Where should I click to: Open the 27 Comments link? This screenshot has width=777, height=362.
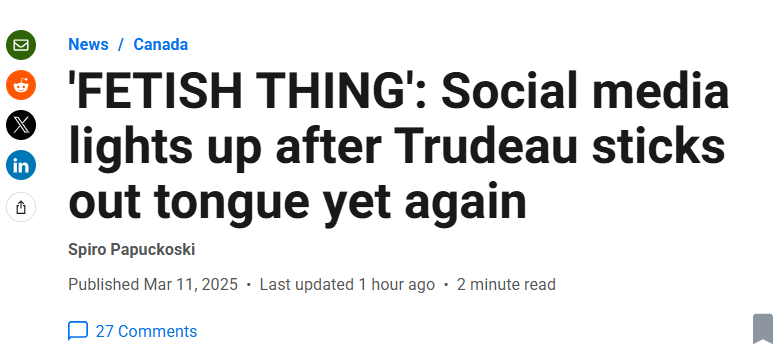pyautogui.click(x=146, y=331)
